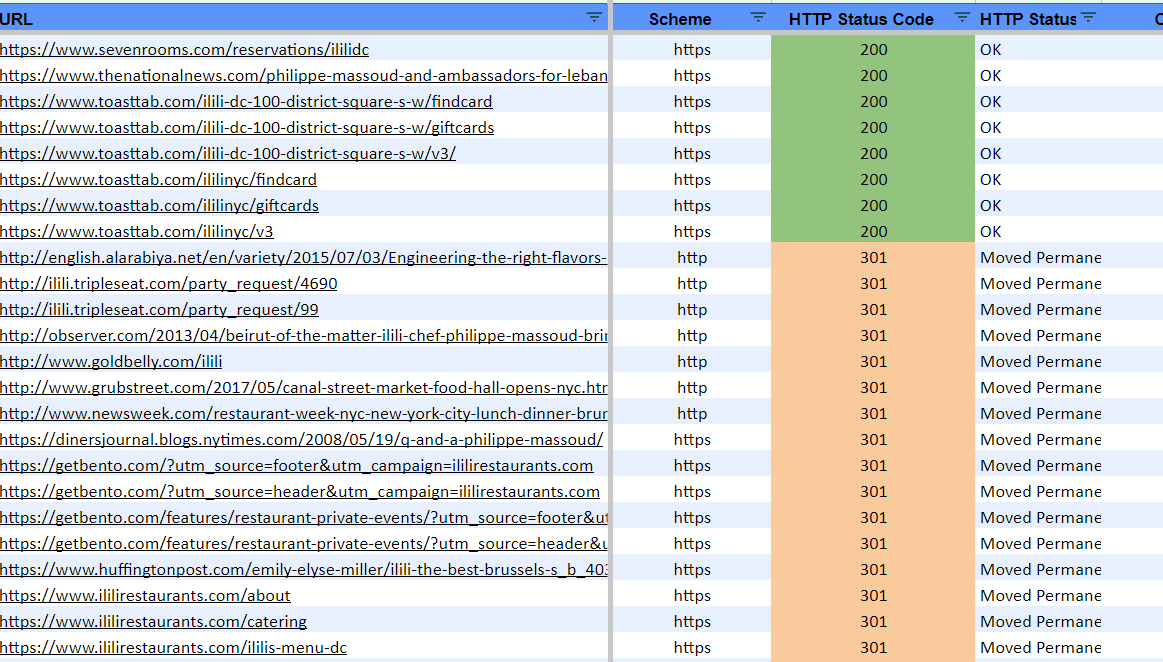Screen dimensions: 1163x662
Task: Open the english.alarabiya.net link
Action: pyautogui.click(x=304, y=257)
